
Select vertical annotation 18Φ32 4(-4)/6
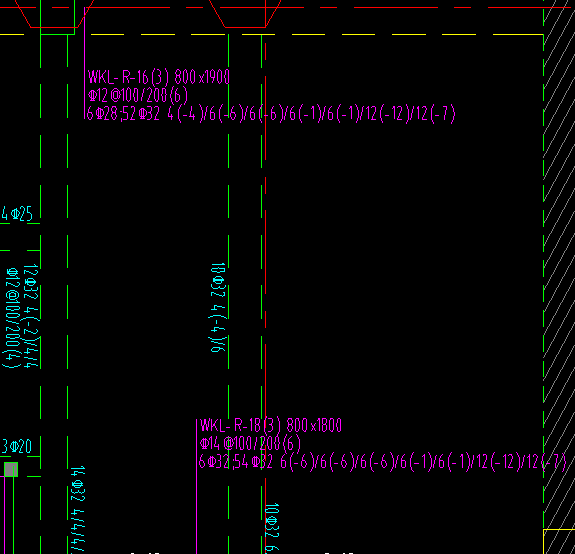pyautogui.click(x=218, y=307)
